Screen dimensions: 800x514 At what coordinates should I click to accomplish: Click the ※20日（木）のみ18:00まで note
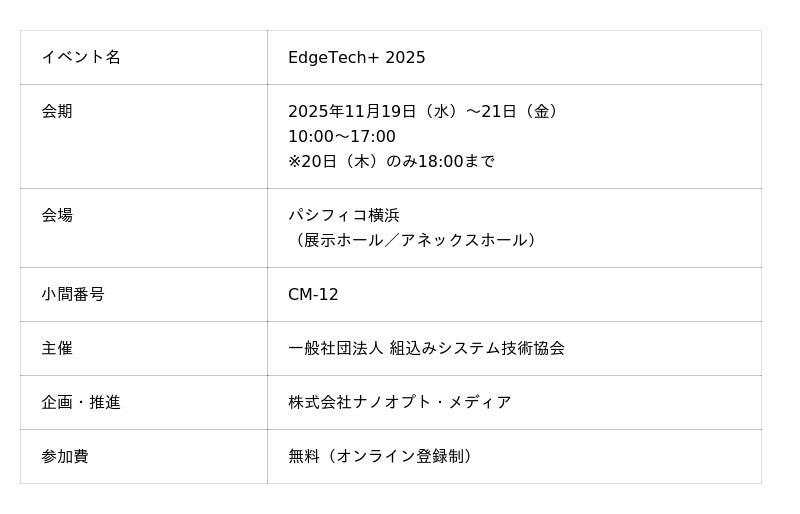391,161
